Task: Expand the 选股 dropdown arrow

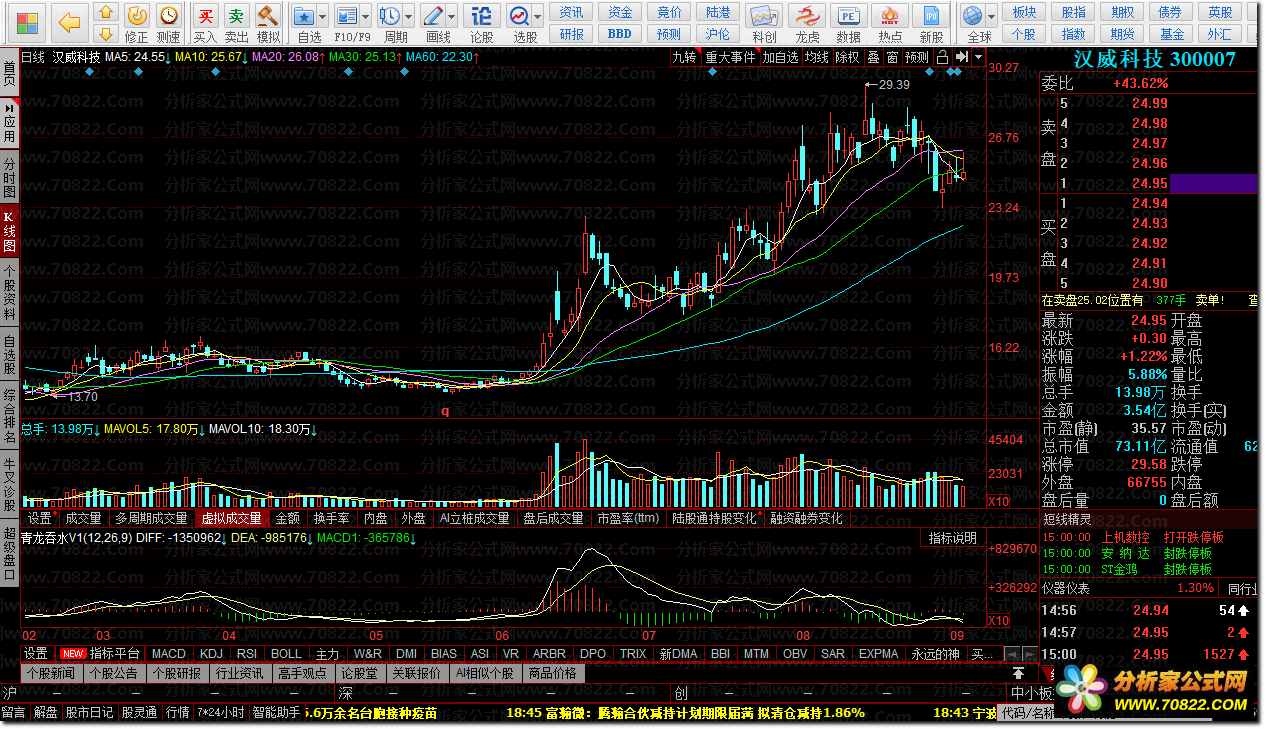Action: 540,15
